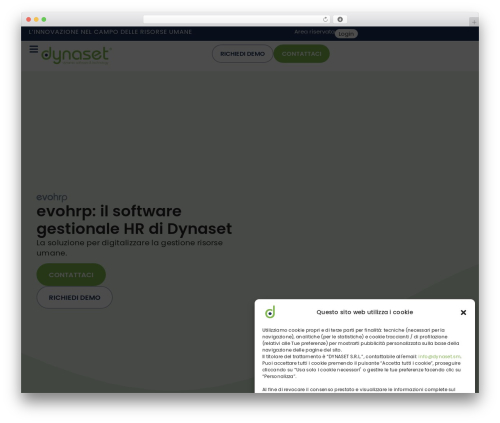Open a new browser tab with plus
The width and height of the screenshot is (500, 423).
(x=474, y=22)
